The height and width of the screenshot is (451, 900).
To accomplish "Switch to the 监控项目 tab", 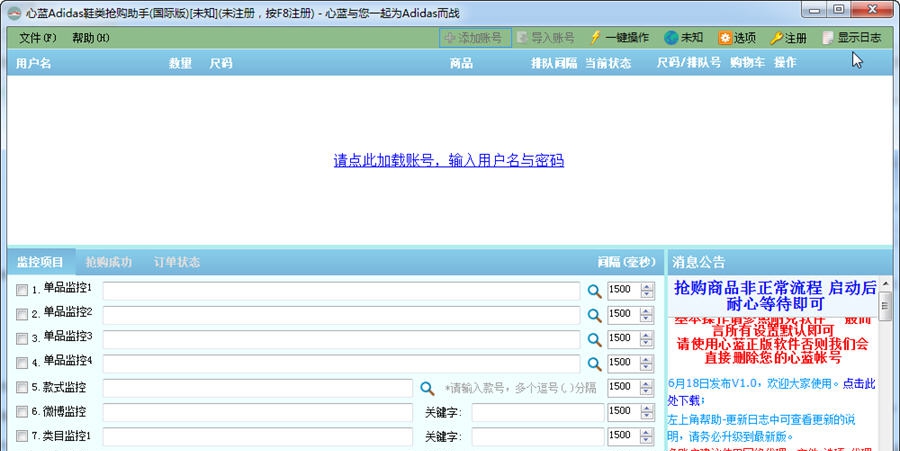I will coord(40,262).
